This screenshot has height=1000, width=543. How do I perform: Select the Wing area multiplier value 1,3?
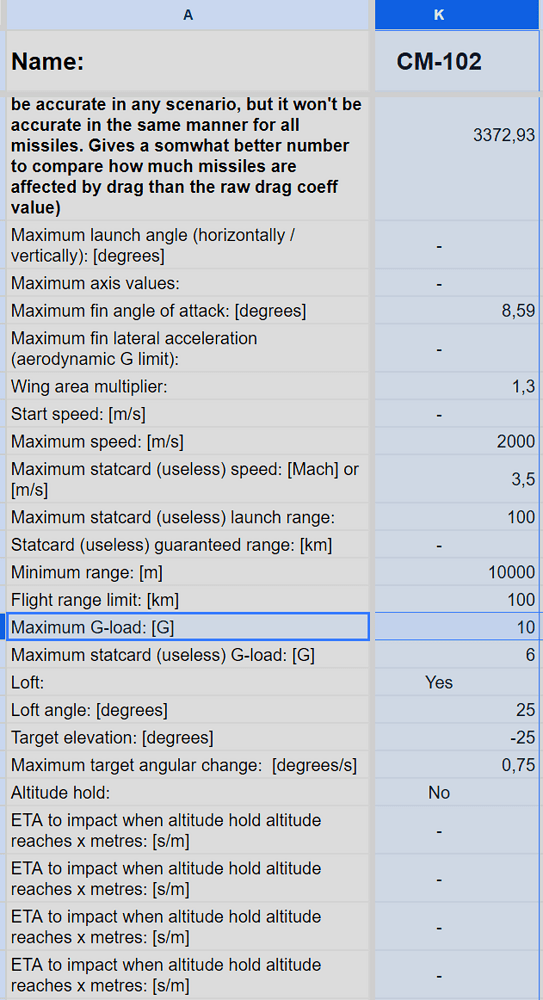pyautogui.click(x=457, y=386)
